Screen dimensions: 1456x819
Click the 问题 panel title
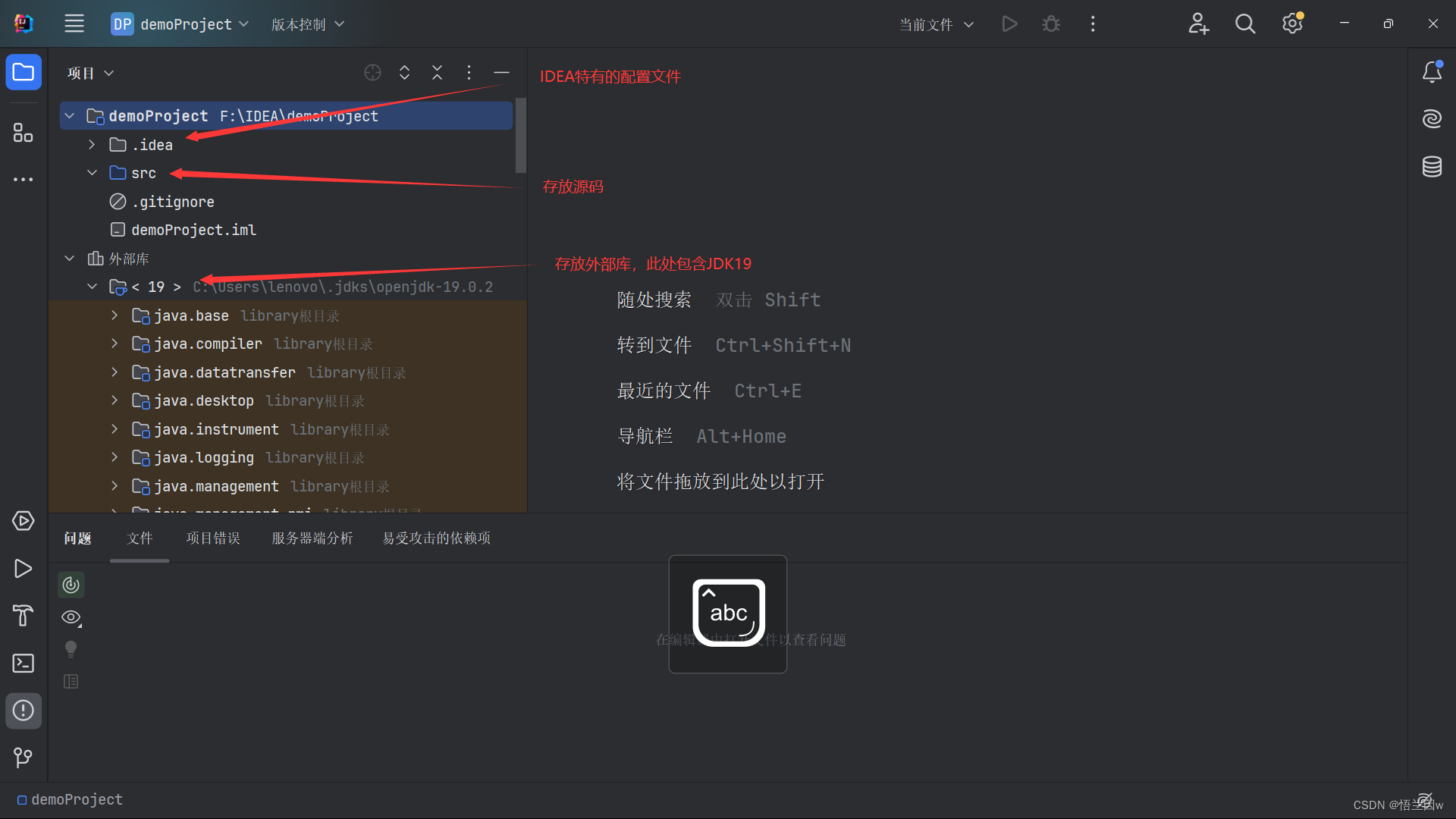[77, 538]
